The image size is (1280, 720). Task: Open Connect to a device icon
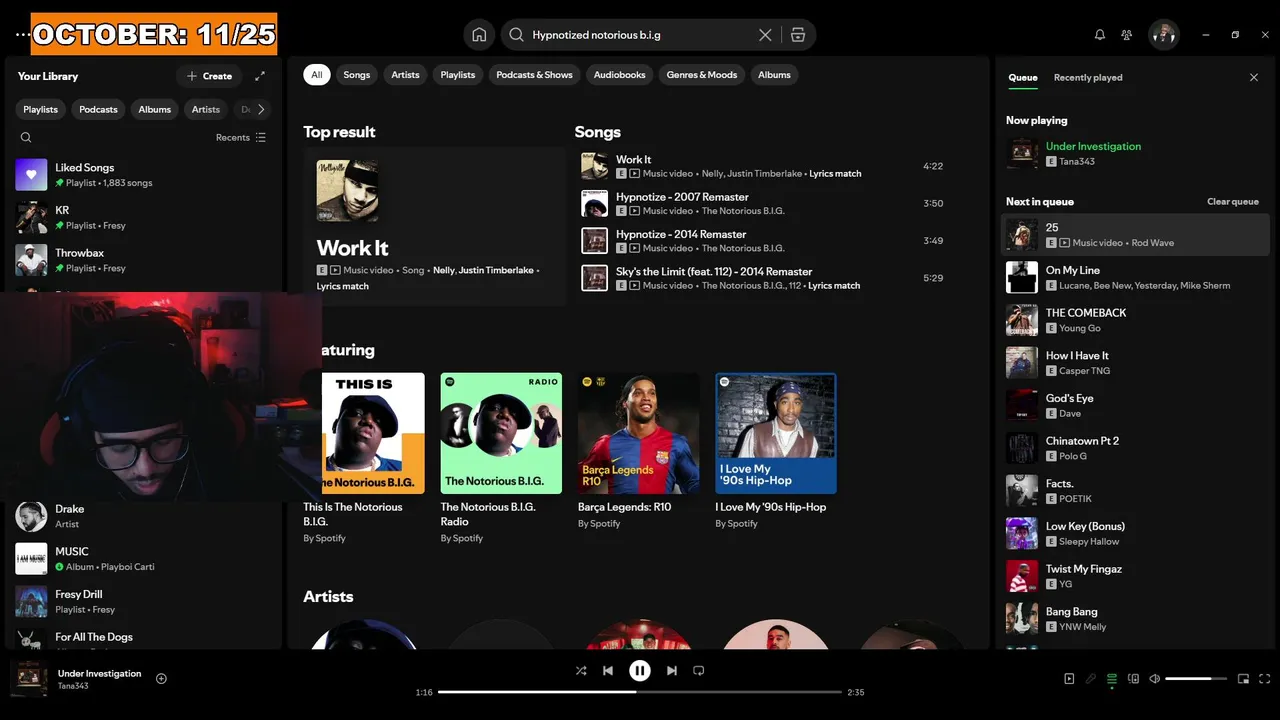(x=1133, y=679)
